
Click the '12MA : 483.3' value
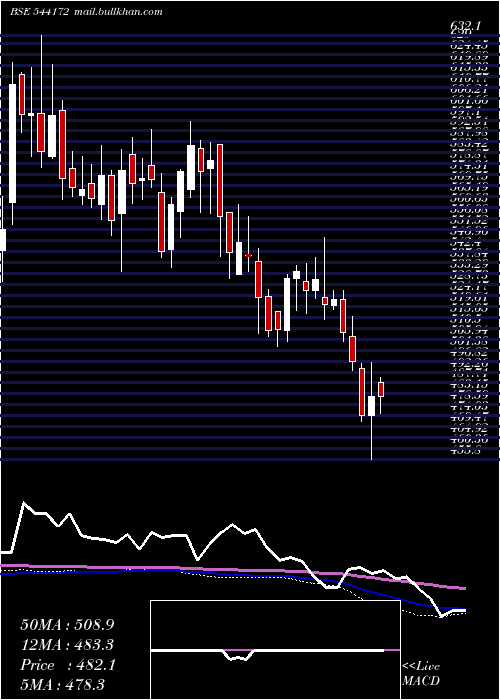point(67,645)
